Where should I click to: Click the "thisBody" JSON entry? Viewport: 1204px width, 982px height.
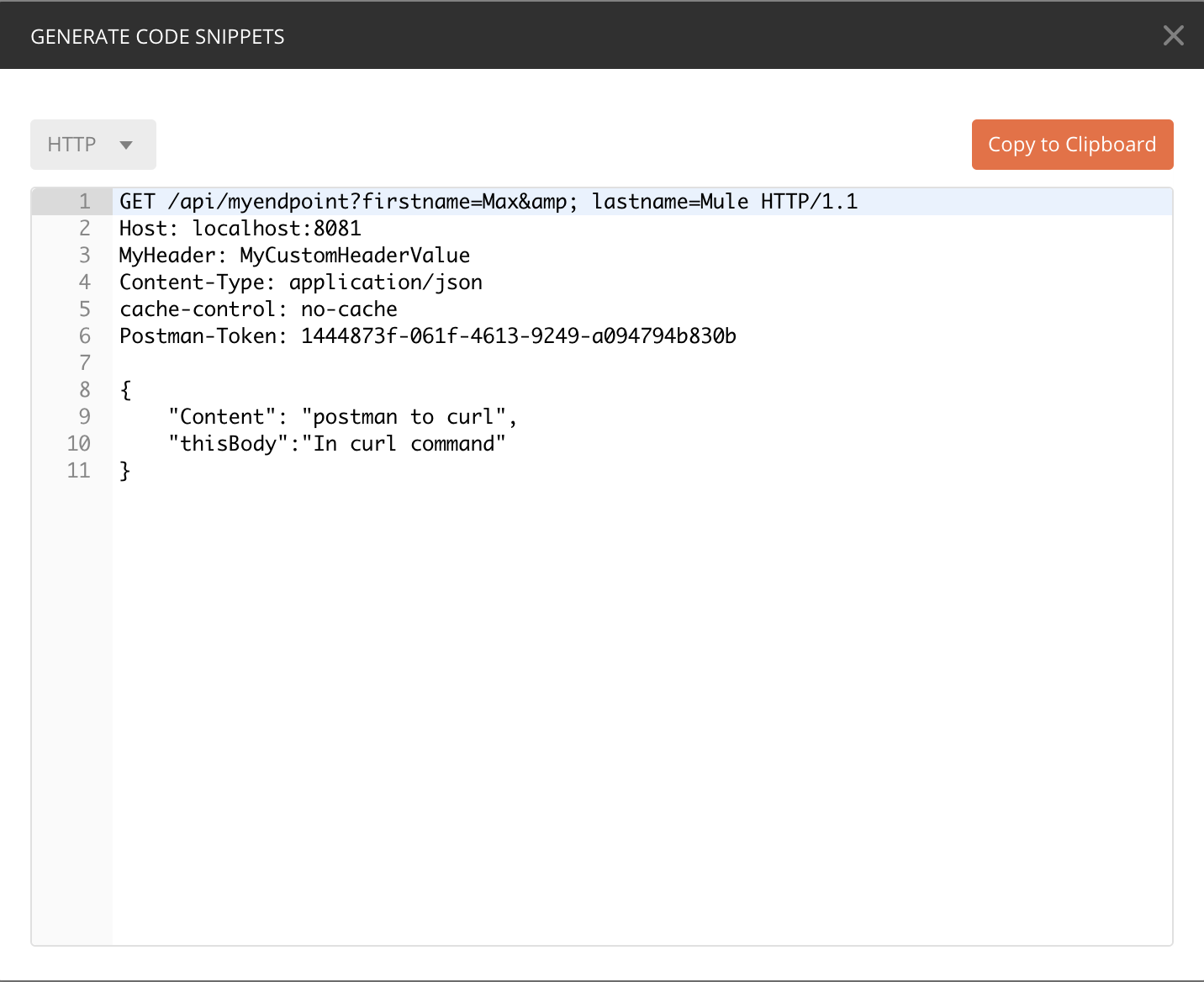336,443
